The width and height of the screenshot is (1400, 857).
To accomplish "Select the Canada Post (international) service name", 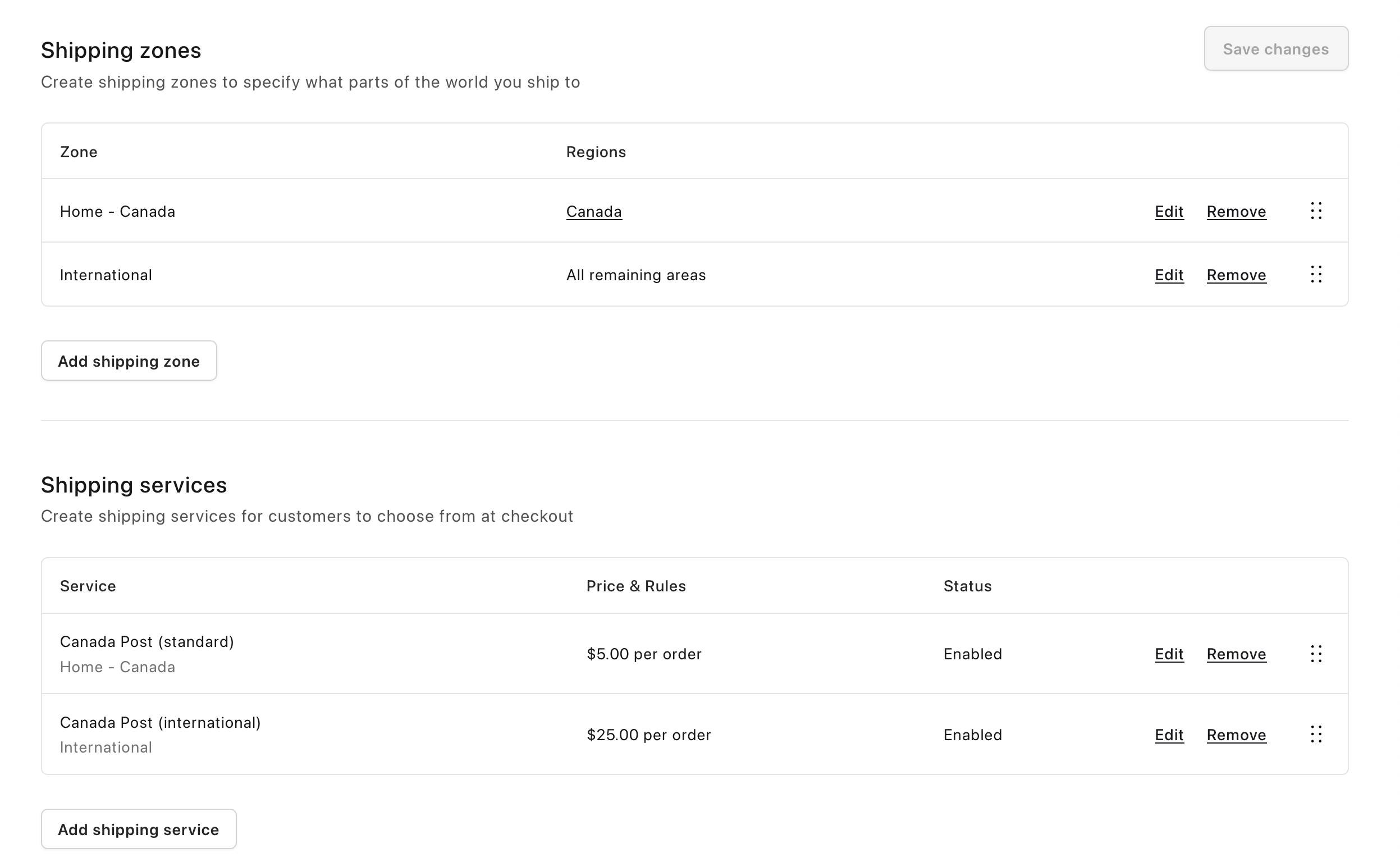I will coord(160,722).
